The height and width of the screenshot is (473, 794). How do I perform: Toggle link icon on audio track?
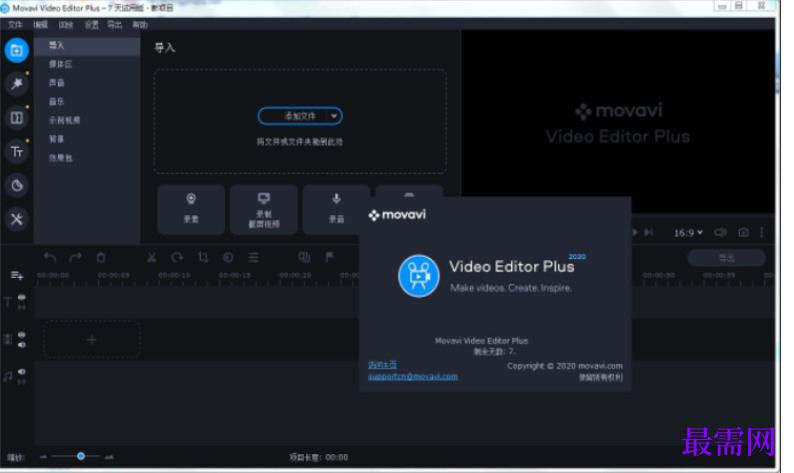(22, 382)
